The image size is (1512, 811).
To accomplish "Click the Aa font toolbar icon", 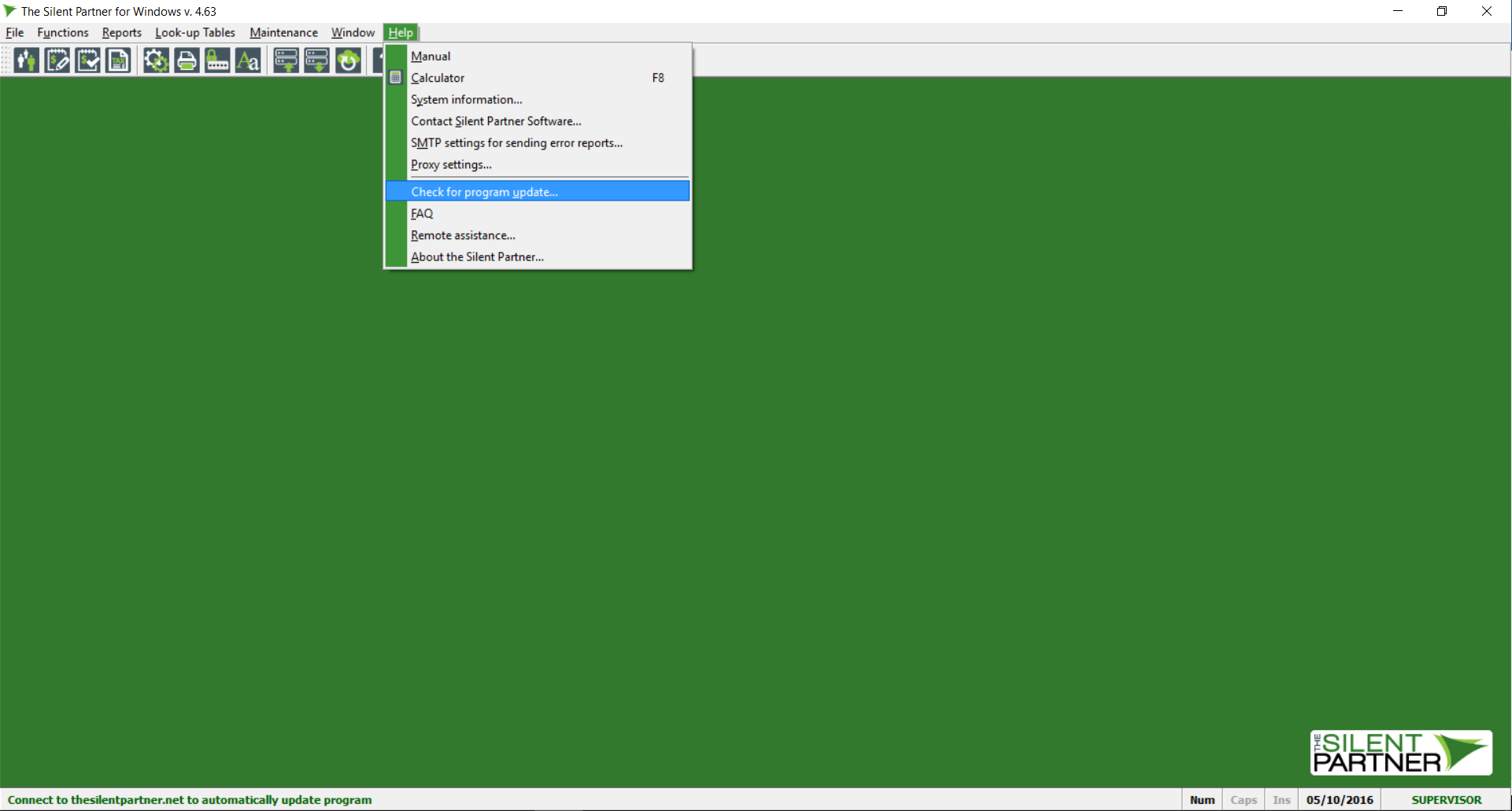I will 248,61.
